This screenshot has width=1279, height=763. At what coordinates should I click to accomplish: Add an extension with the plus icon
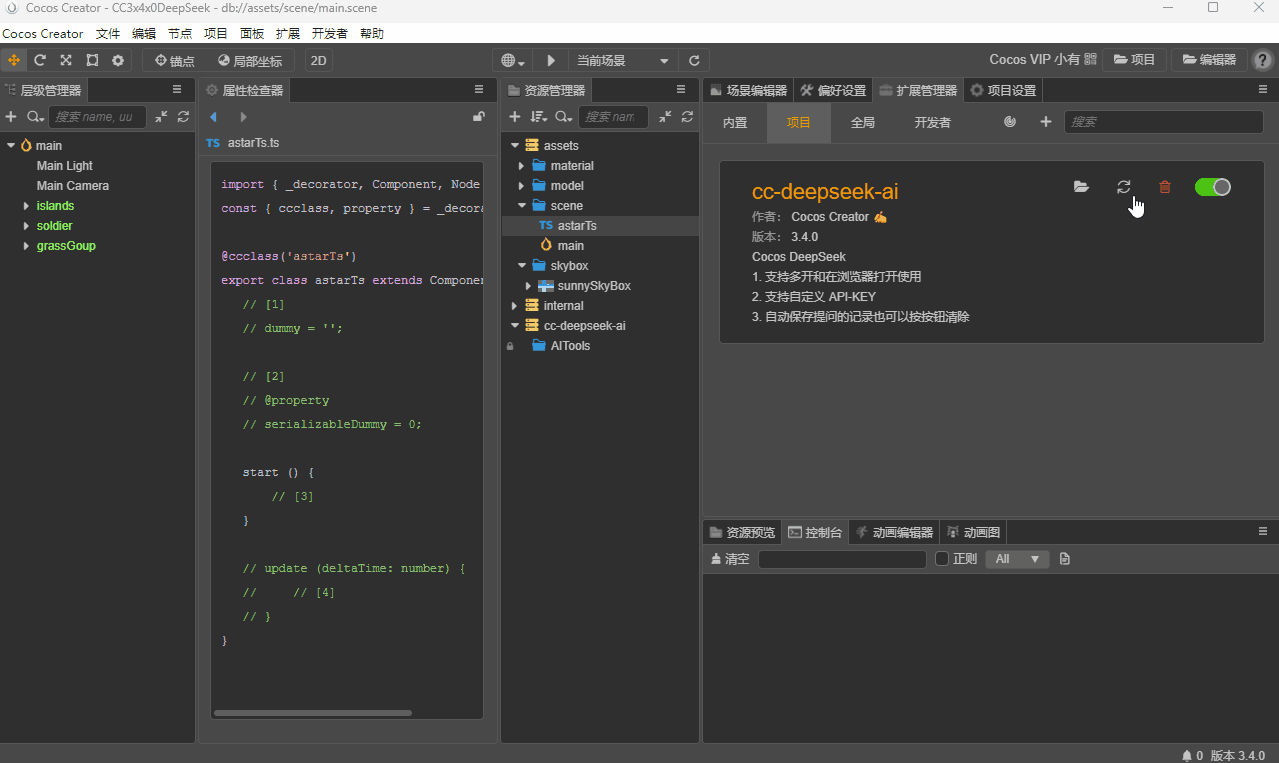[1046, 122]
